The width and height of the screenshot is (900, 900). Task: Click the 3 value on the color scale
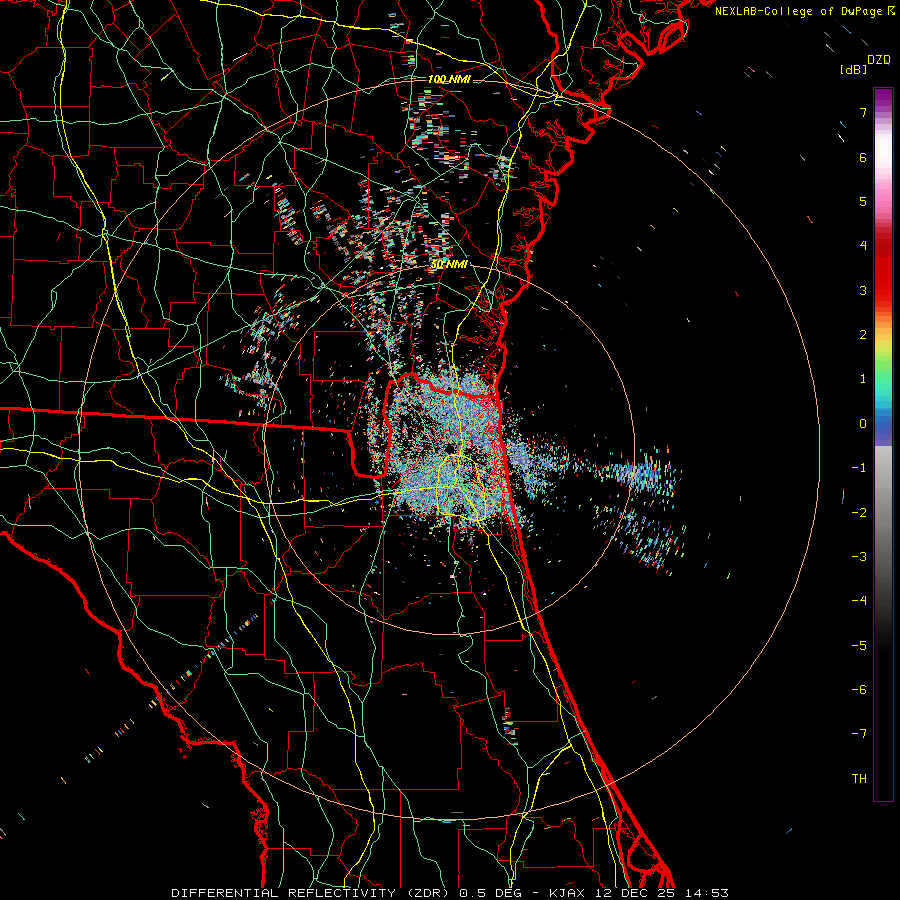click(863, 290)
